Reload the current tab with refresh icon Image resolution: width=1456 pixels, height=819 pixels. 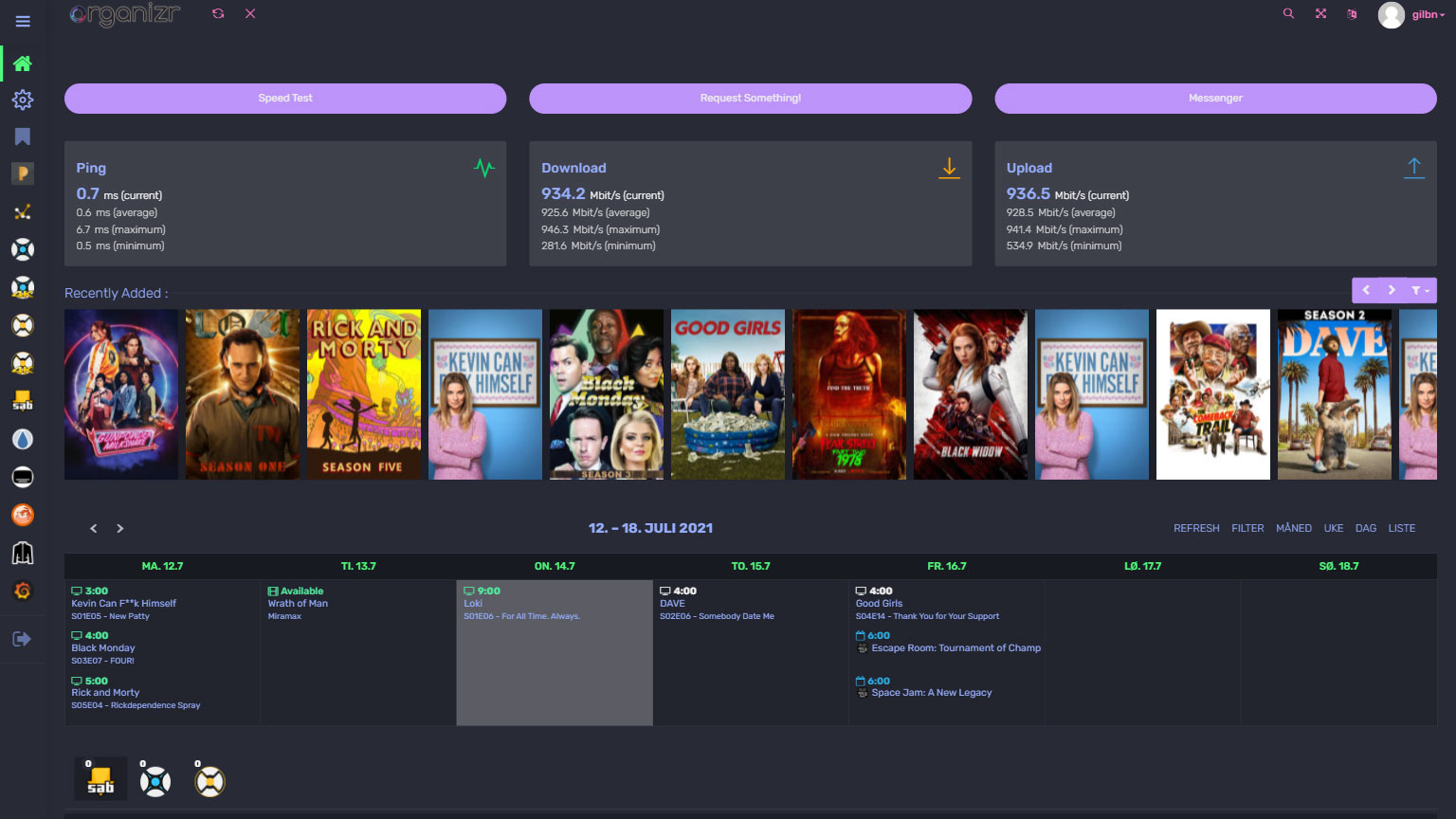click(x=218, y=14)
